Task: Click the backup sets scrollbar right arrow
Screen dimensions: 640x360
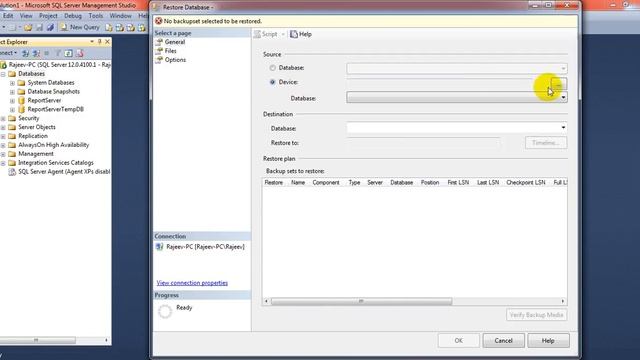Action: point(563,301)
